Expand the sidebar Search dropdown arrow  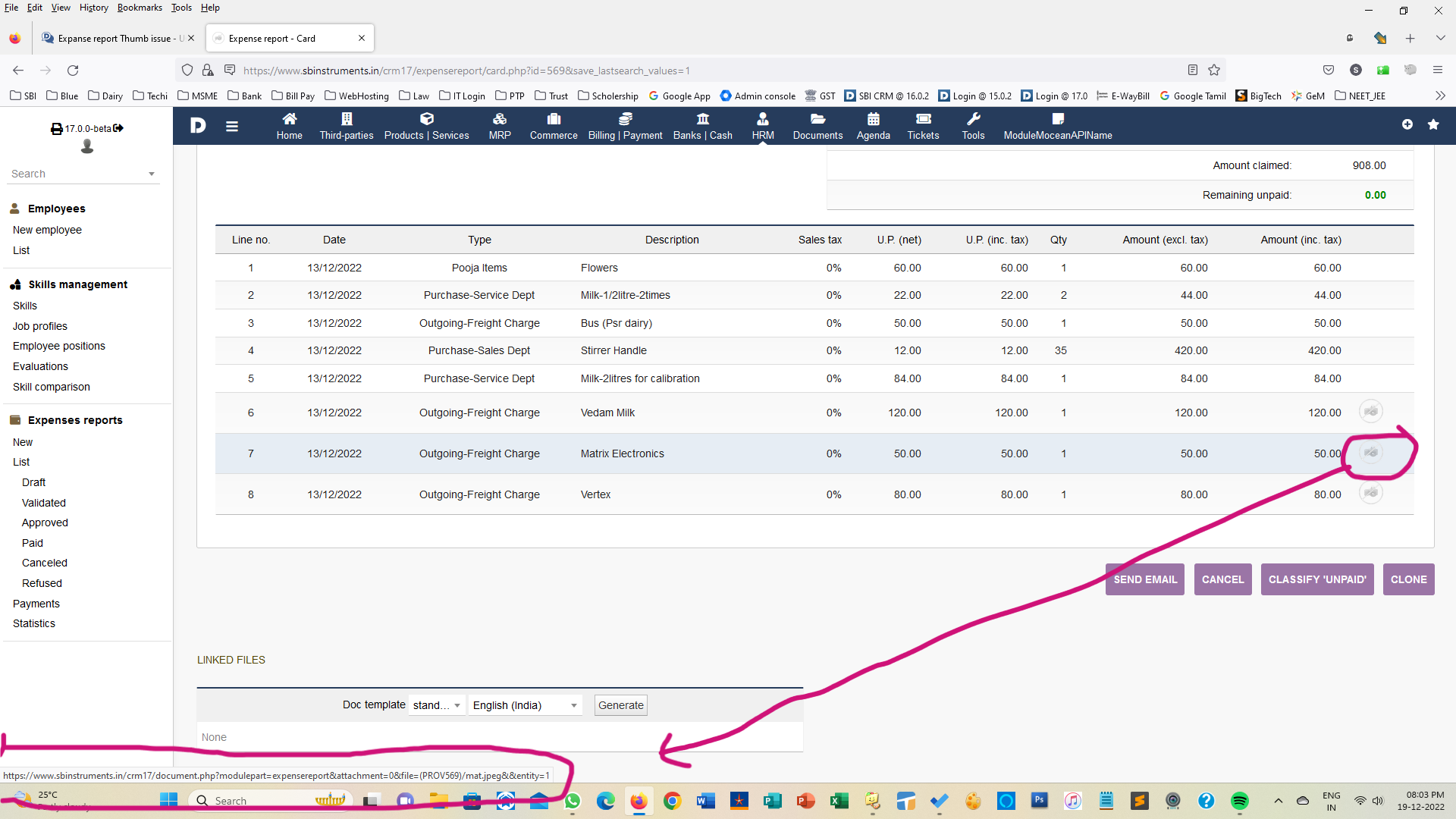[x=152, y=174]
